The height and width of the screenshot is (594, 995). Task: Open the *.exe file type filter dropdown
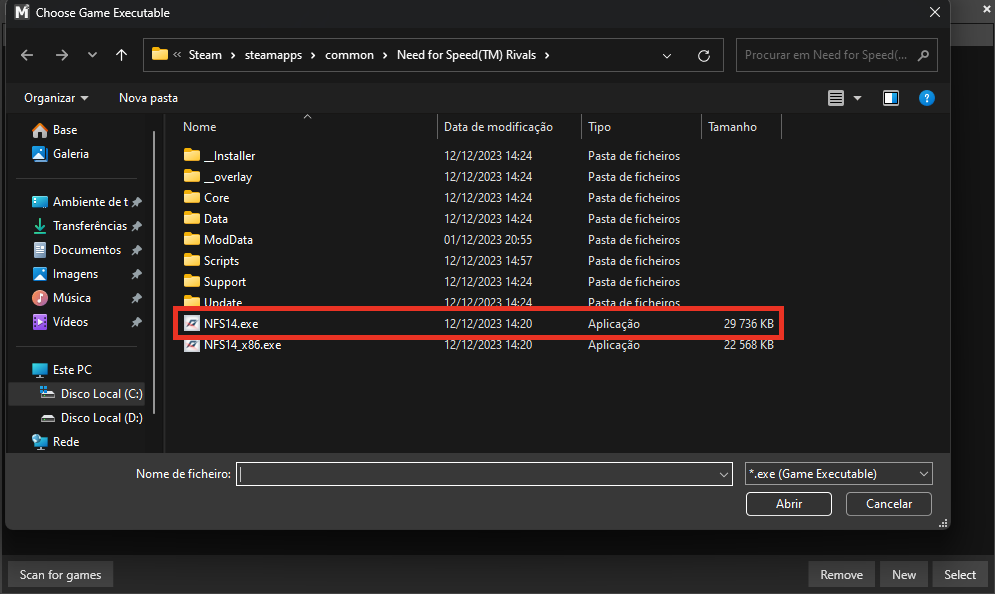click(x=838, y=474)
